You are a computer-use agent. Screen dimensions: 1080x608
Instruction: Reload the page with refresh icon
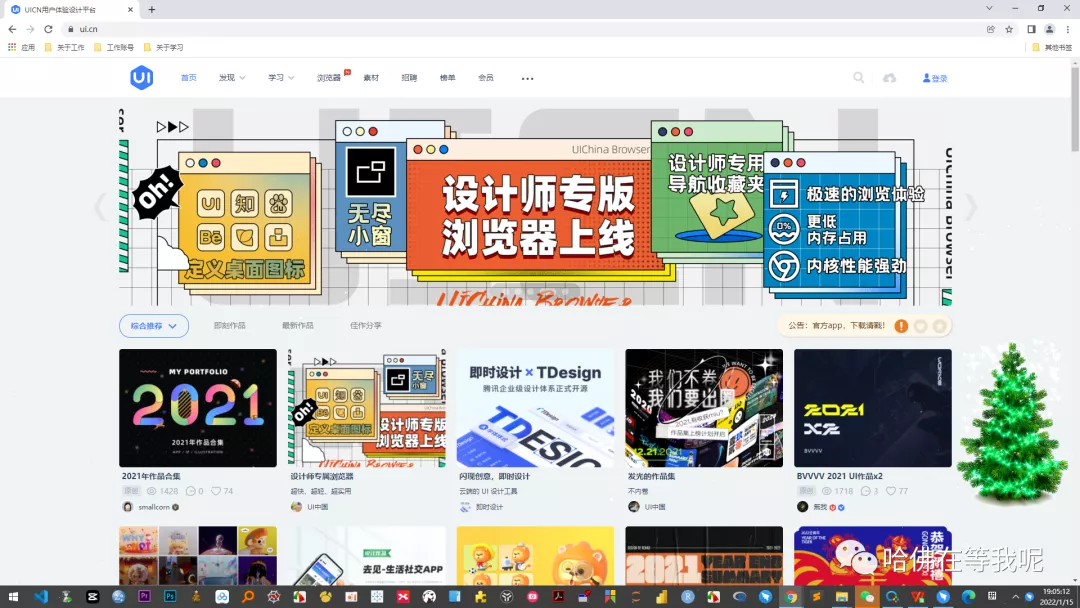click(48, 29)
